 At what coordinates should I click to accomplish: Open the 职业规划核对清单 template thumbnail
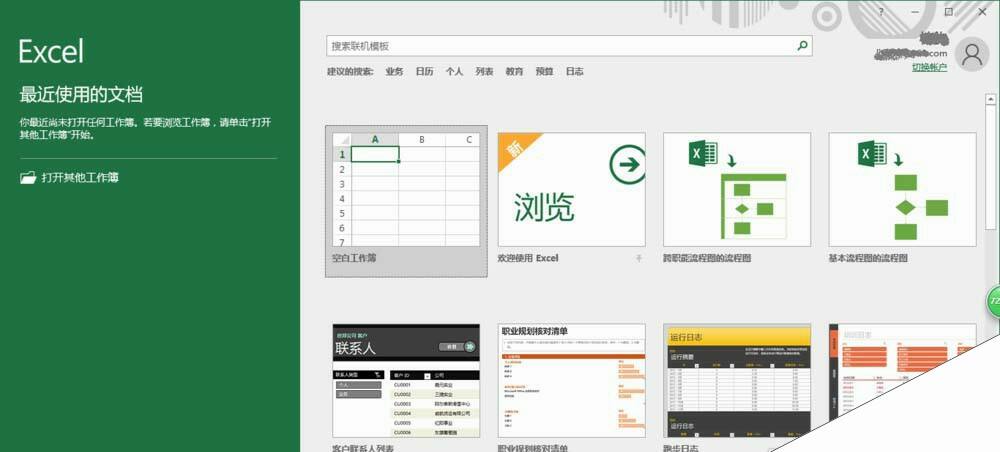(571, 381)
